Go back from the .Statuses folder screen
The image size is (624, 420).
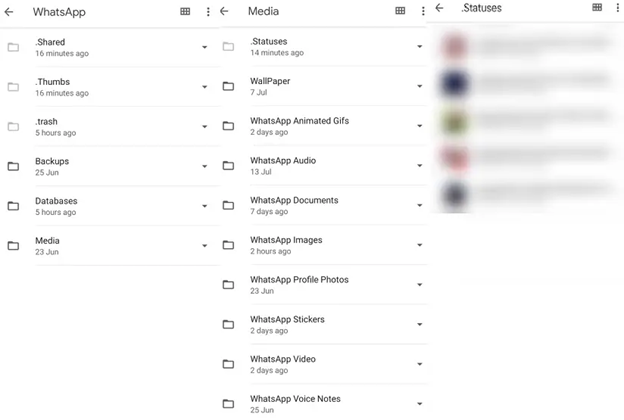439,8
